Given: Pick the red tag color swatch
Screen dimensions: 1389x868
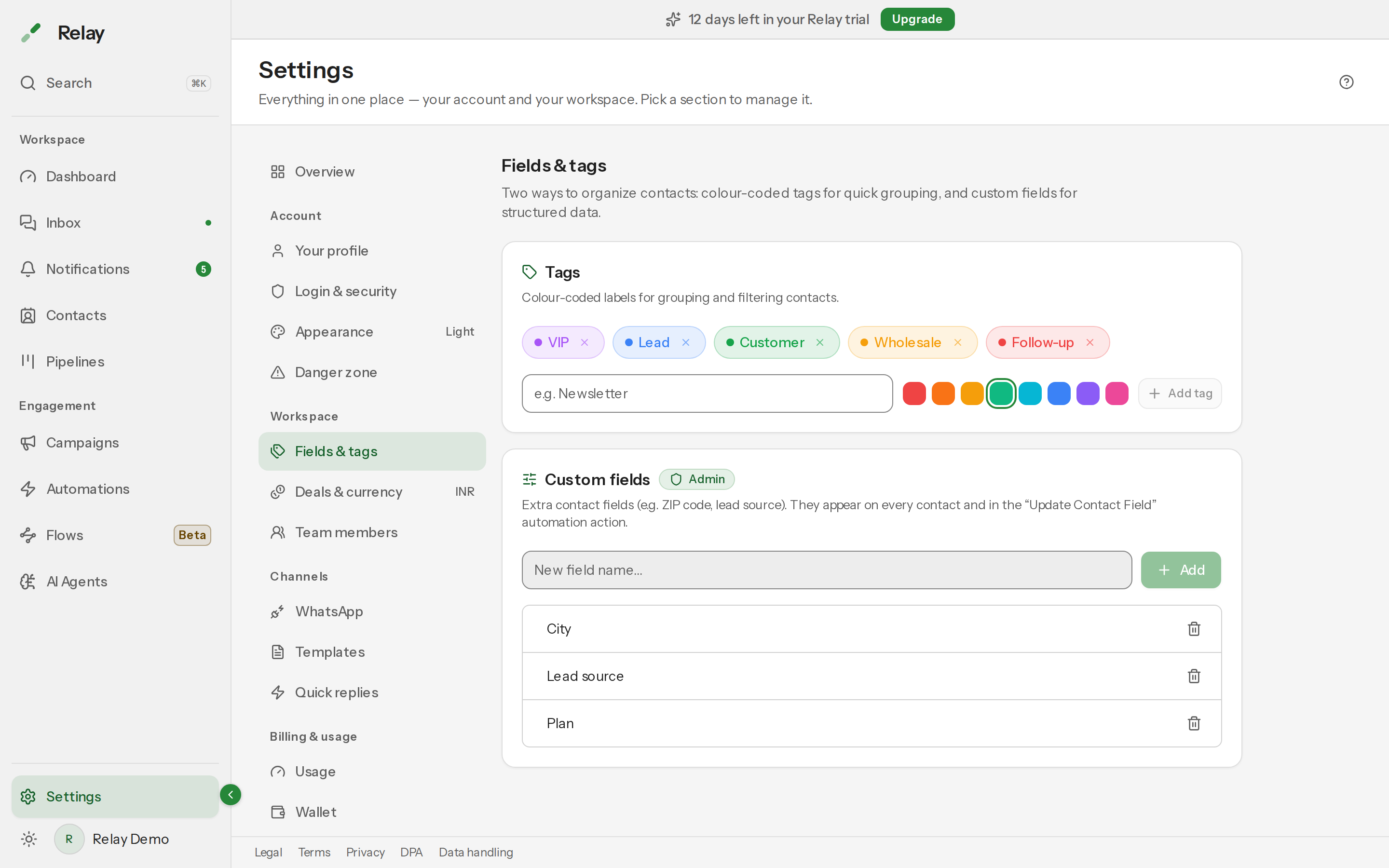Looking at the screenshot, I should pyautogui.click(x=914, y=393).
